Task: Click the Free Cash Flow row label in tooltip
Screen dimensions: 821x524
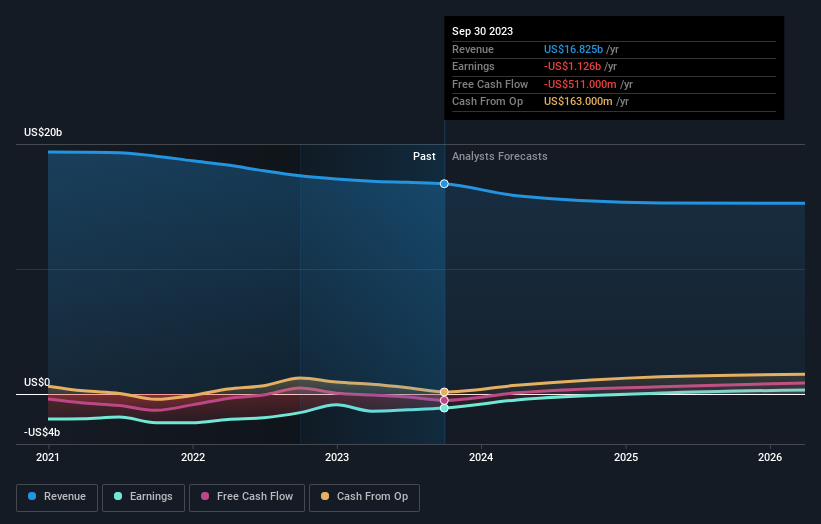Action: (490, 84)
